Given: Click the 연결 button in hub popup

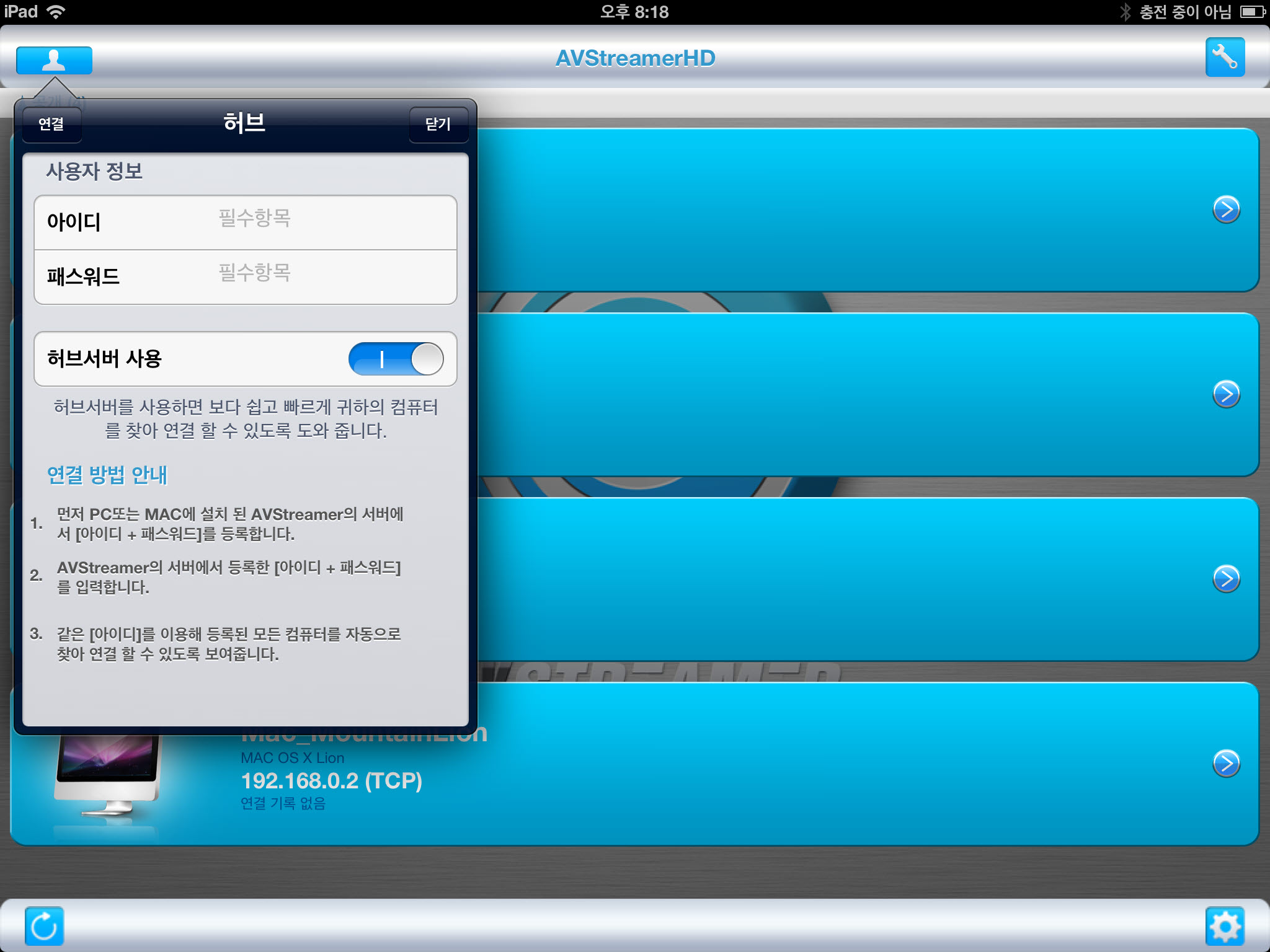Looking at the screenshot, I should pyautogui.click(x=51, y=124).
